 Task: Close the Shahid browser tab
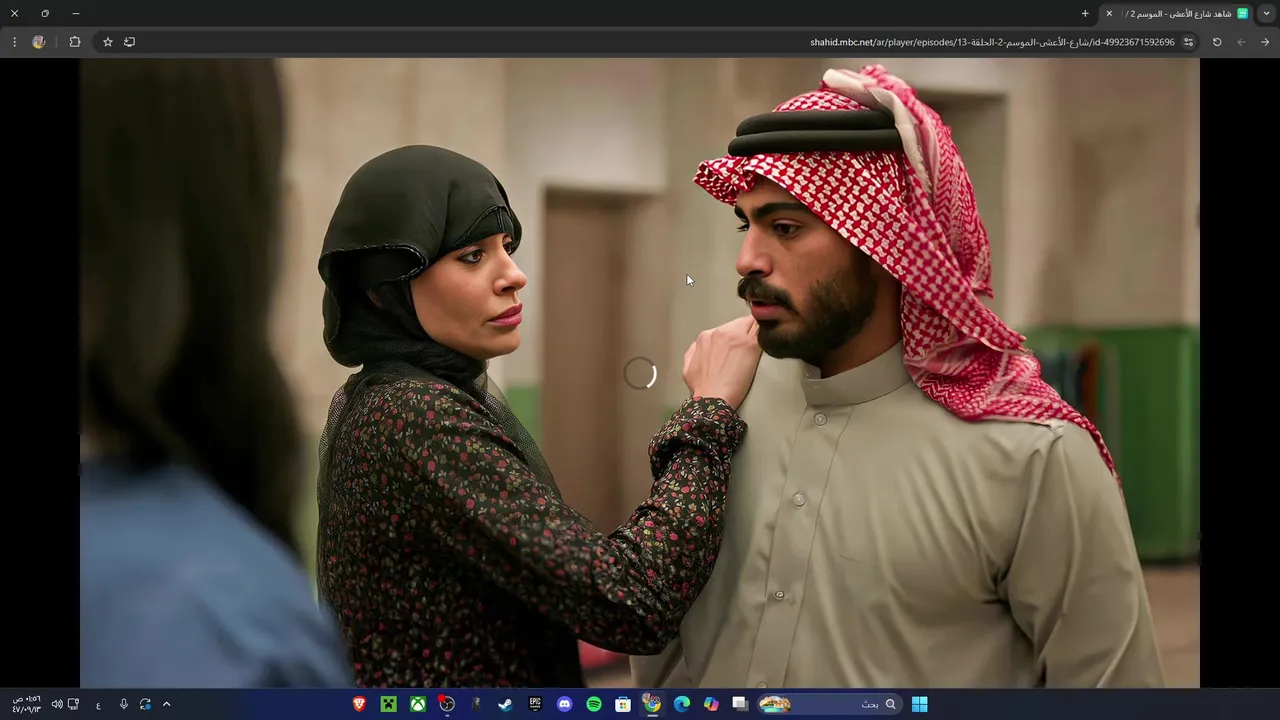pyautogui.click(x=1109, y=14)
